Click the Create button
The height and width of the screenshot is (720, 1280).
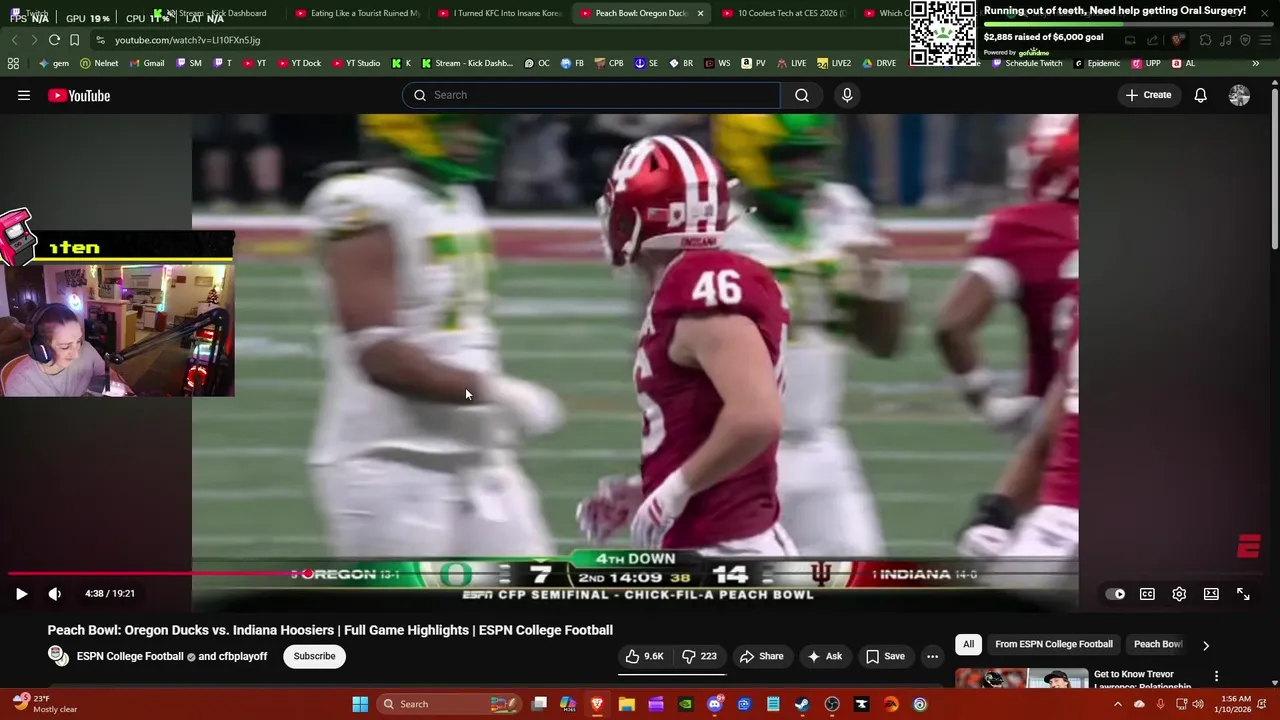(x=1148, y=95)
